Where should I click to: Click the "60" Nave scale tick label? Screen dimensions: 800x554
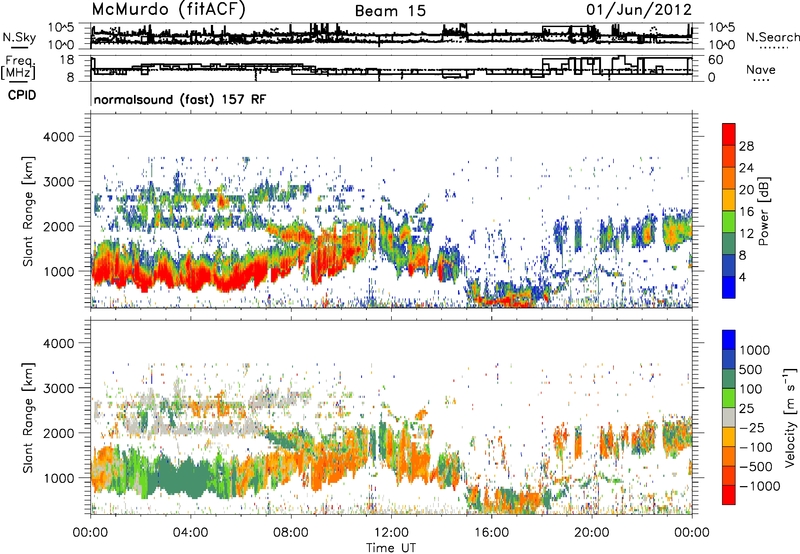point(716,60)
